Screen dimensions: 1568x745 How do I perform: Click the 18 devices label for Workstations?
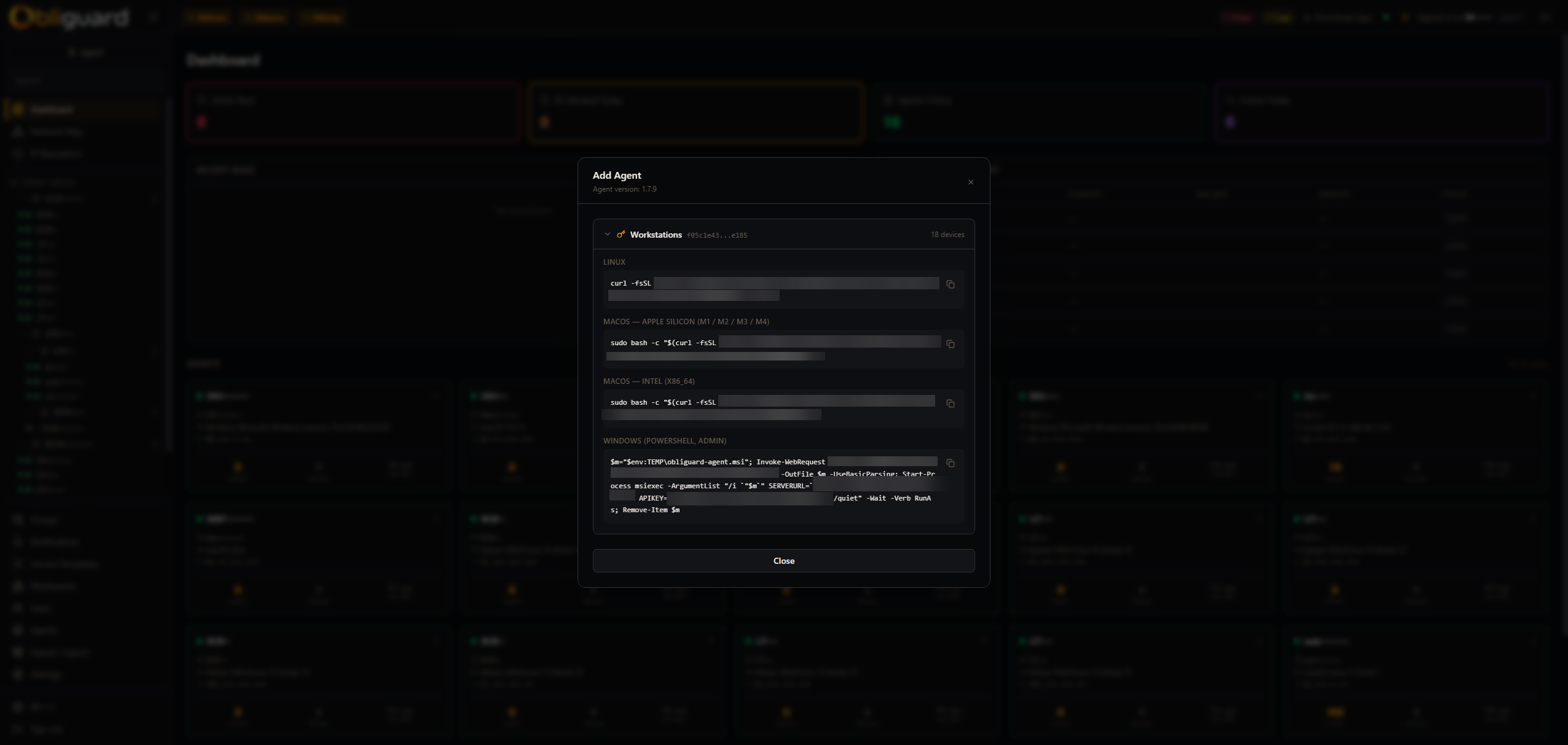coord(947,234)
